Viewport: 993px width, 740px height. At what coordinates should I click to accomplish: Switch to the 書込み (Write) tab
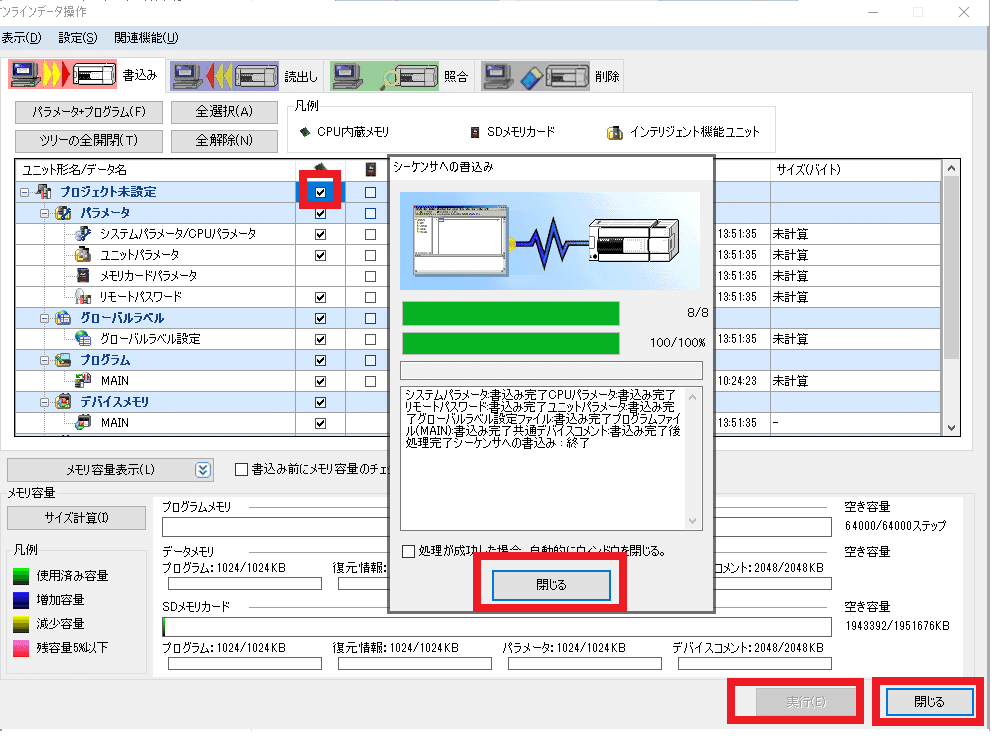coord(86,75)
